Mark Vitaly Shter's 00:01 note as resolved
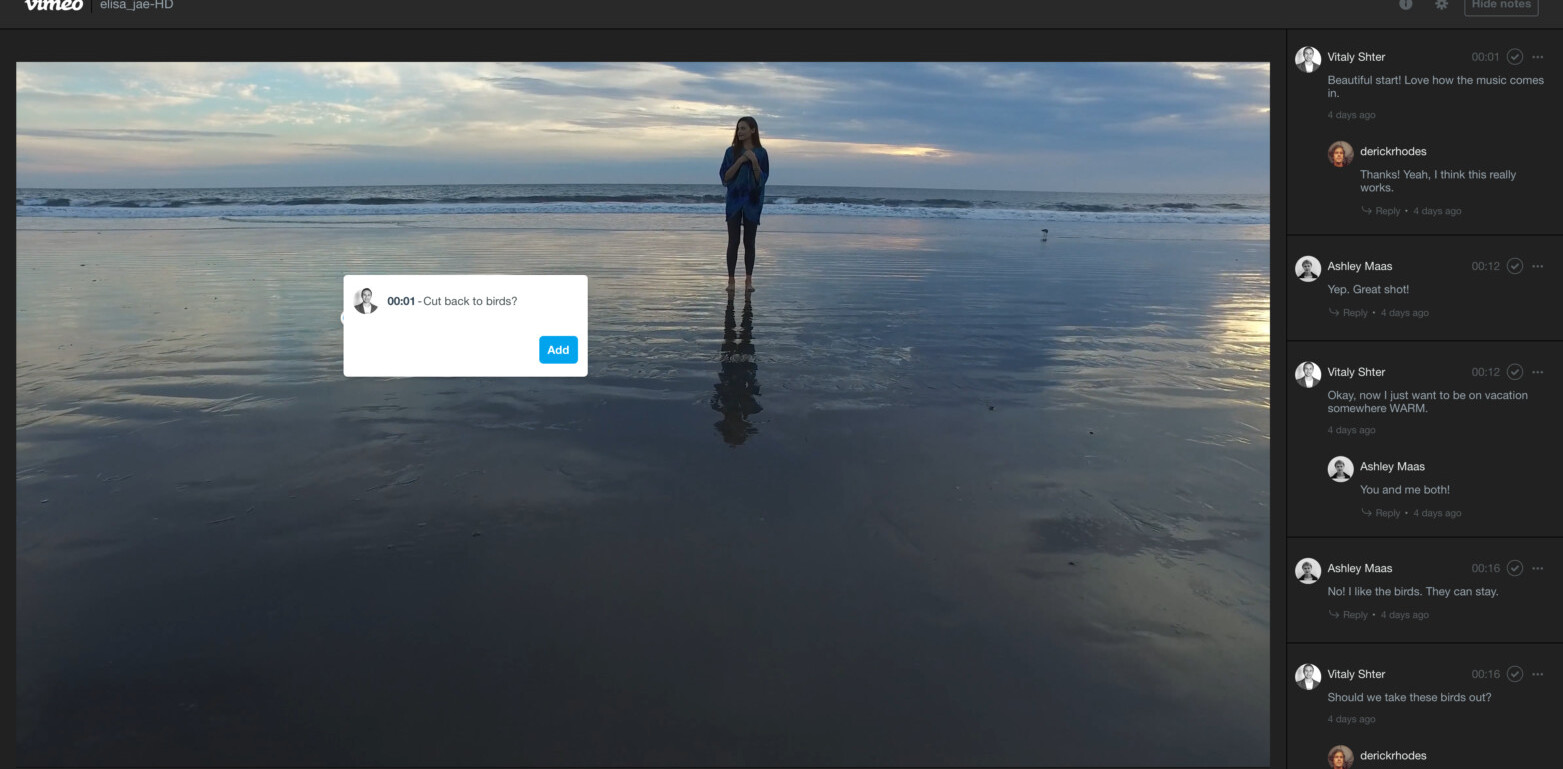Screen dimensions: 1563x769 (x=1515, y=57)
